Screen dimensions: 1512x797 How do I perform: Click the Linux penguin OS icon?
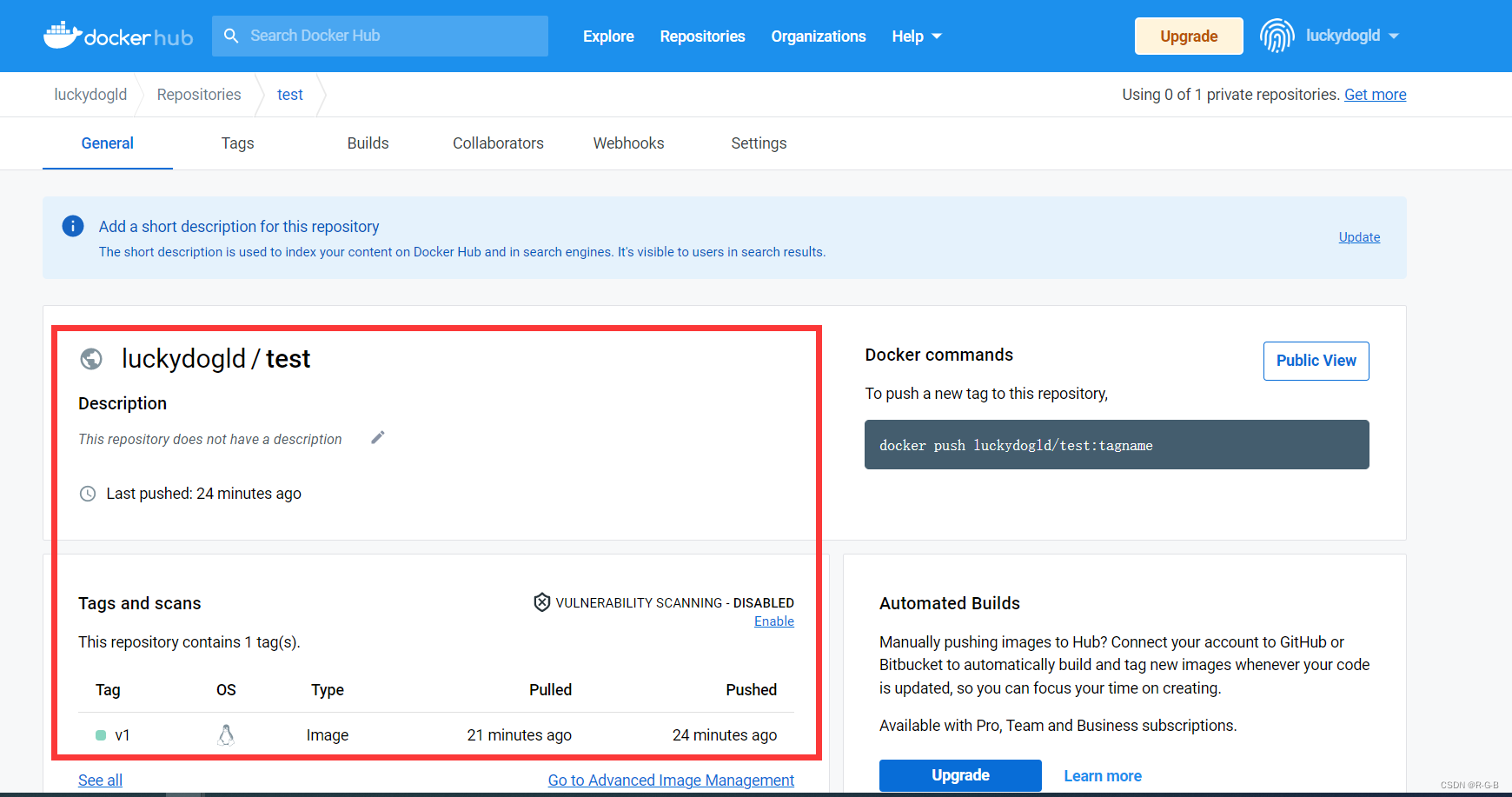point(226,735)
